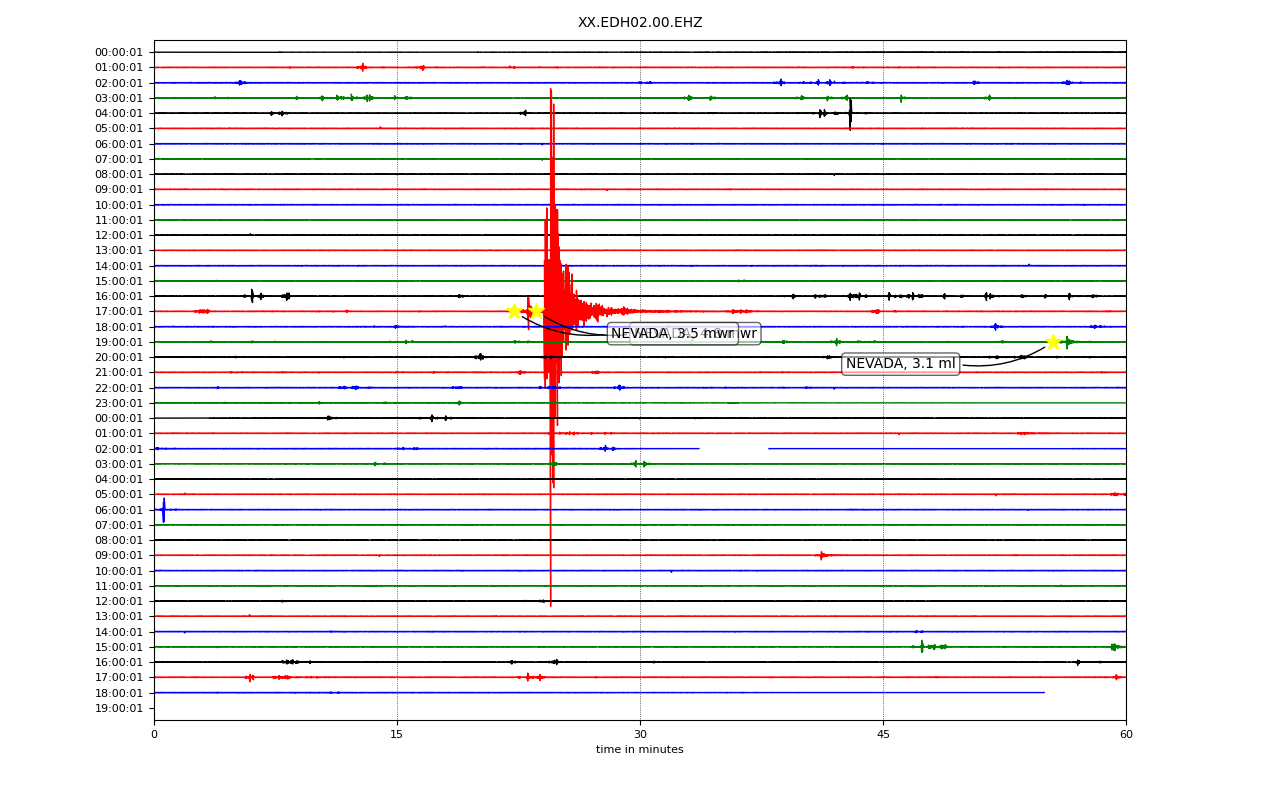Click the yellow star nearest the large red waveform

(x=535, y=311)
